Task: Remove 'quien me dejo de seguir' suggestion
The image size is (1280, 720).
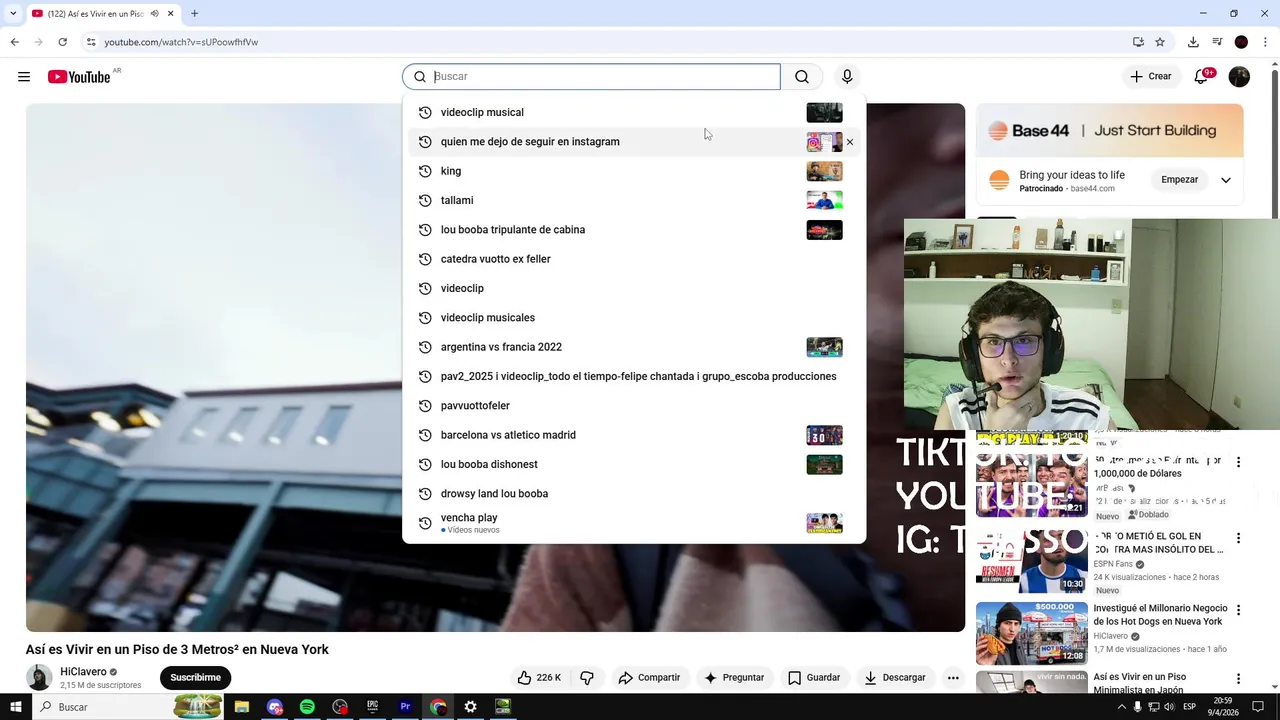Action: [x=850, y=142]
